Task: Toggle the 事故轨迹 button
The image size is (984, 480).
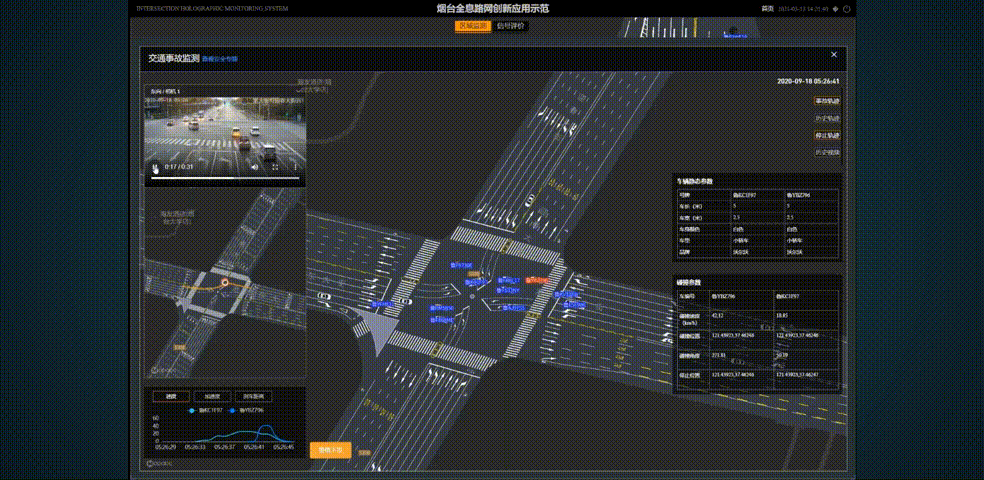Action: pyautogui.click(x=827, y=101)
